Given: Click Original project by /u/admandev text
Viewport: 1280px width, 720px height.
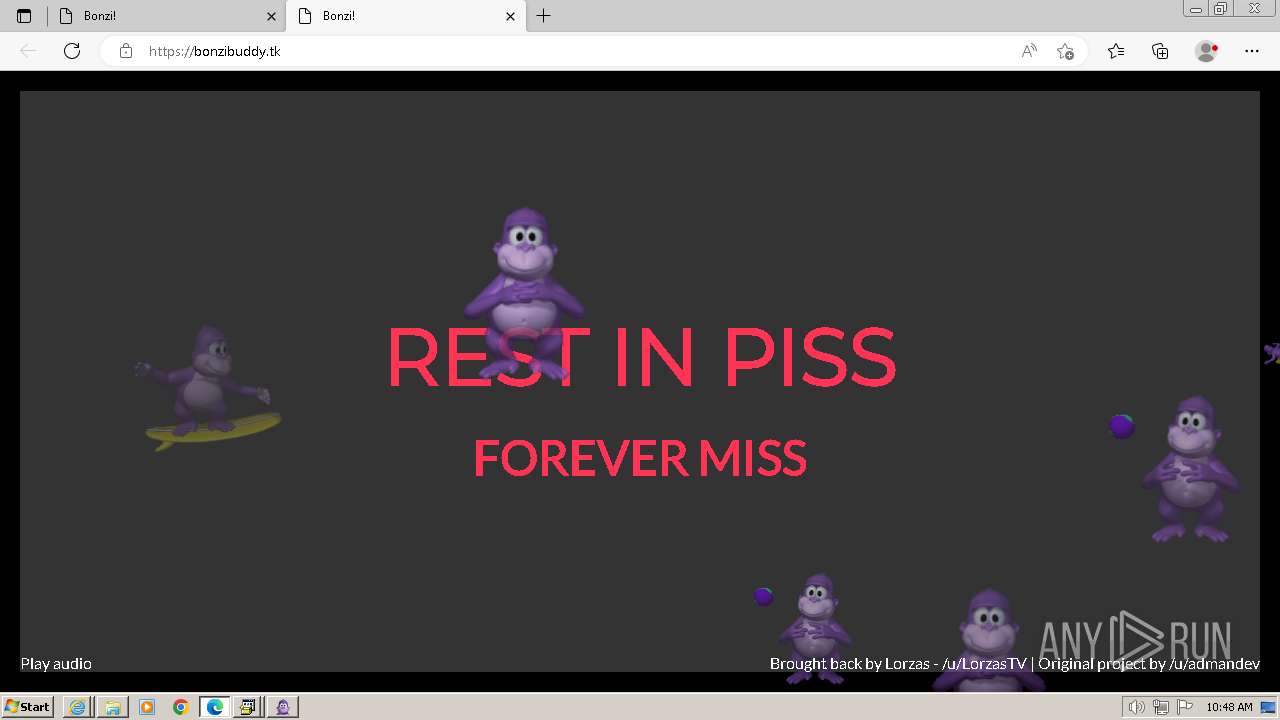Looking at the screenshot, I should (1149, 664).
